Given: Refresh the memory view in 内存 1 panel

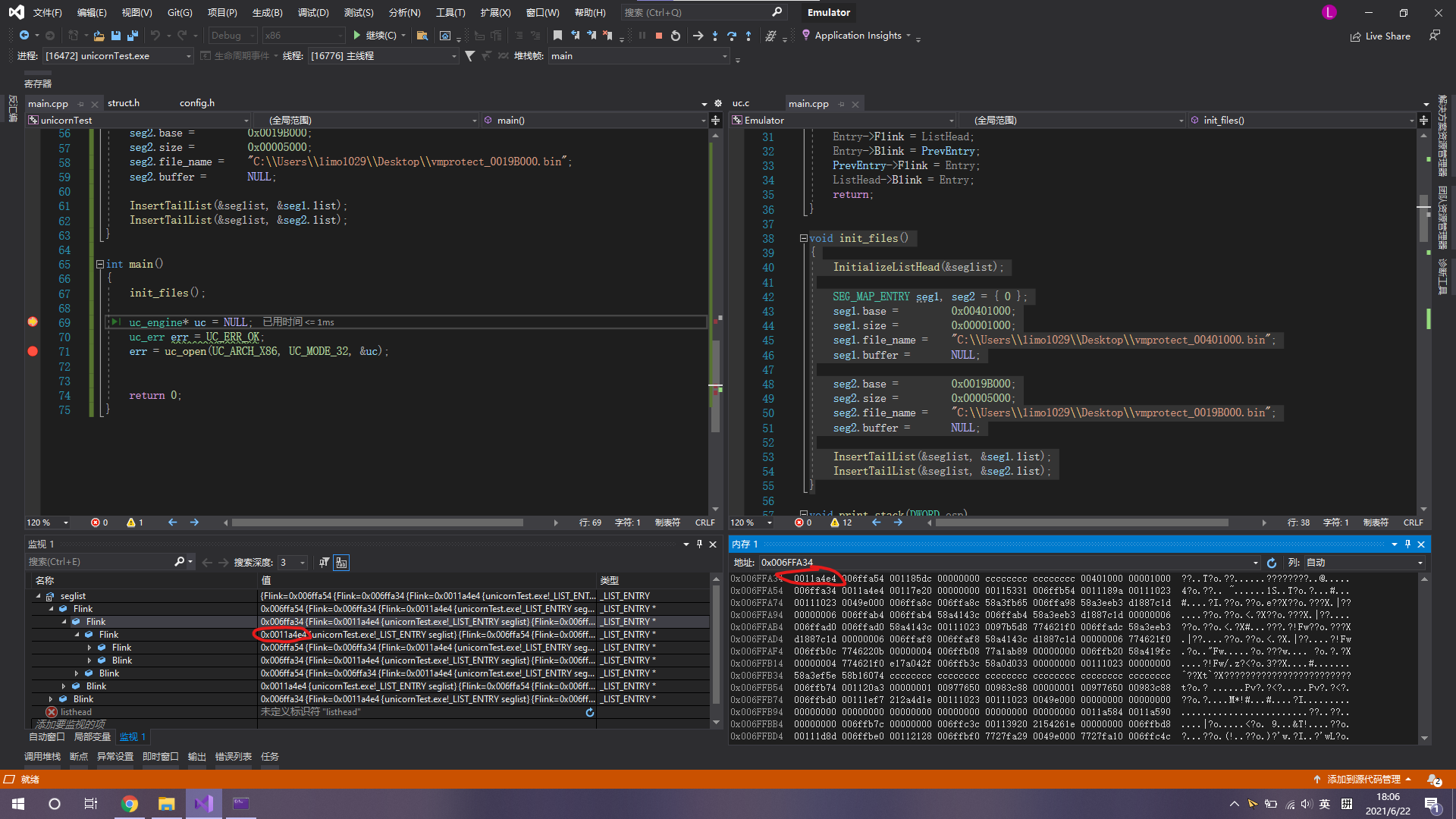Looking at the screenshot, I should point(1272,563).
